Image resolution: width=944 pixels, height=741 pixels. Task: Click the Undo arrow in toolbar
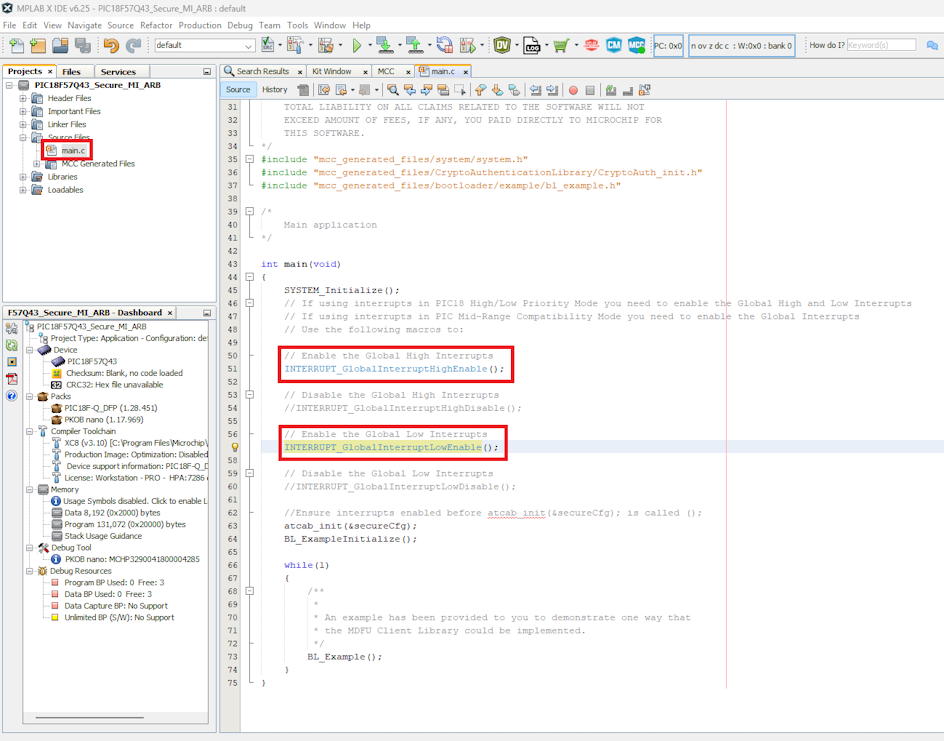[x=111, y=46]
